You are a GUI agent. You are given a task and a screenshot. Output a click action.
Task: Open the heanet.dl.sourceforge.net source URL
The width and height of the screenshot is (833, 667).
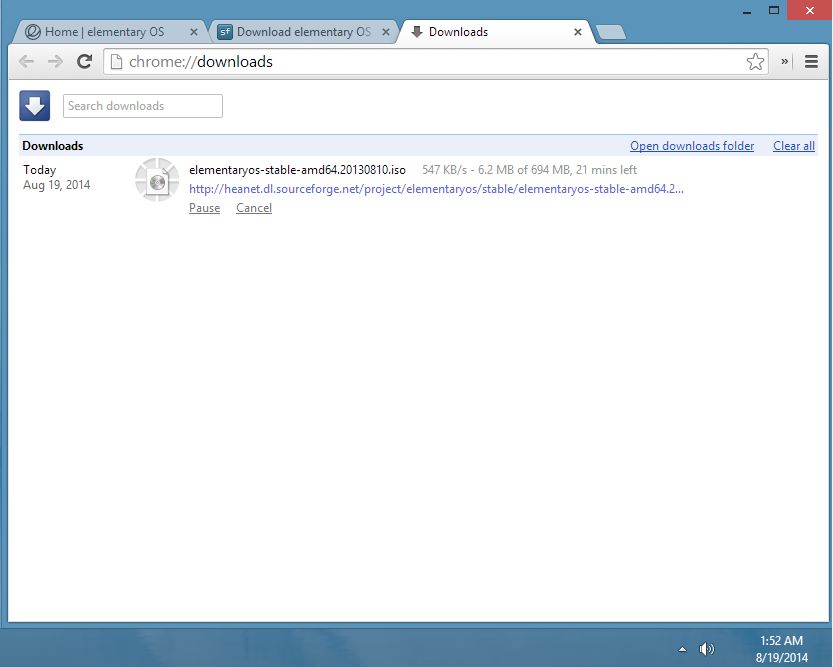point(436,189)
